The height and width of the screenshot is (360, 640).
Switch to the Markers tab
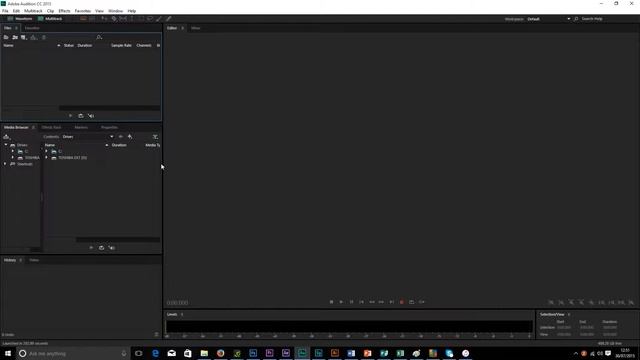[81, 127]
